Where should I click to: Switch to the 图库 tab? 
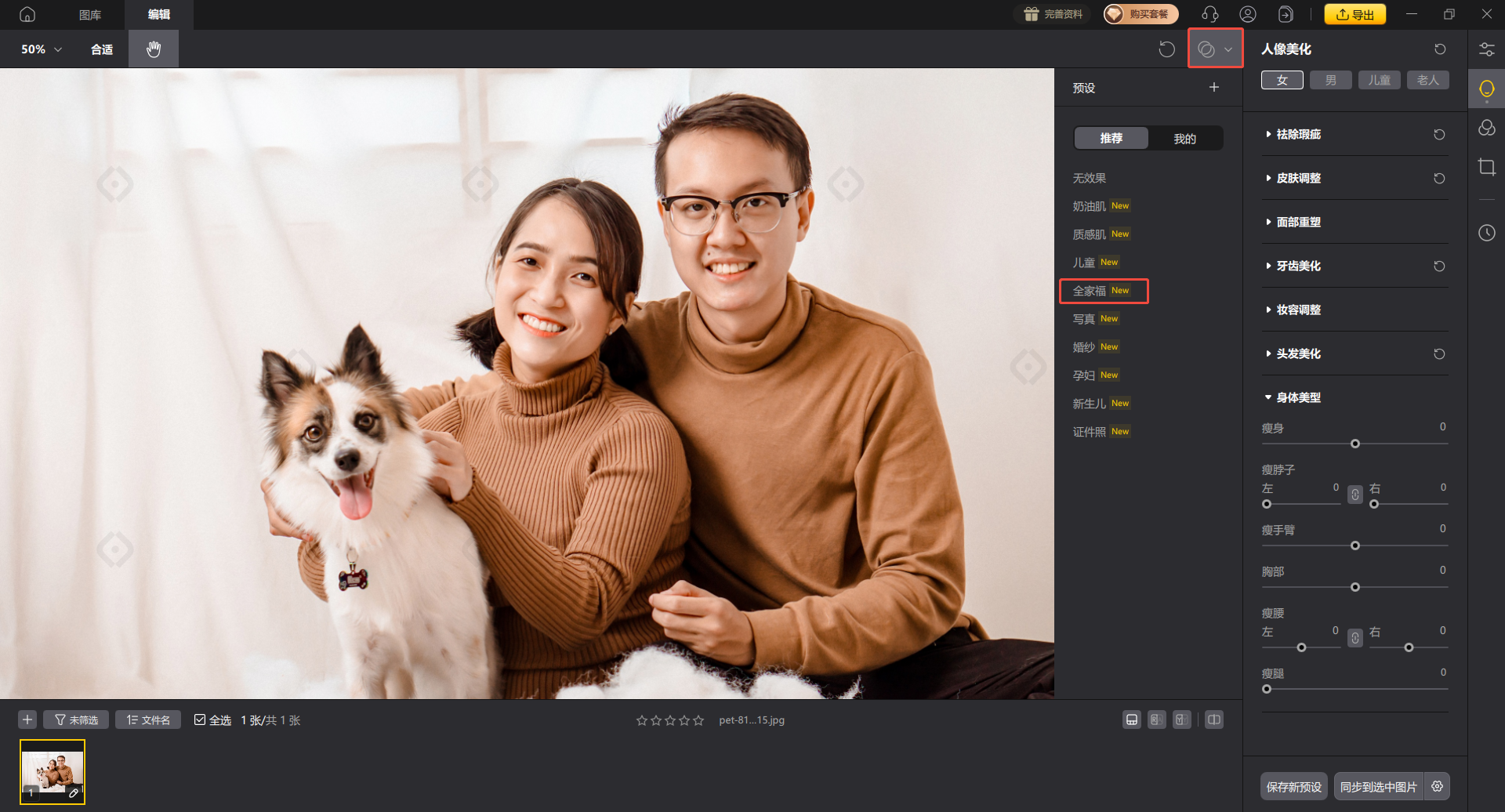[90, 15]
